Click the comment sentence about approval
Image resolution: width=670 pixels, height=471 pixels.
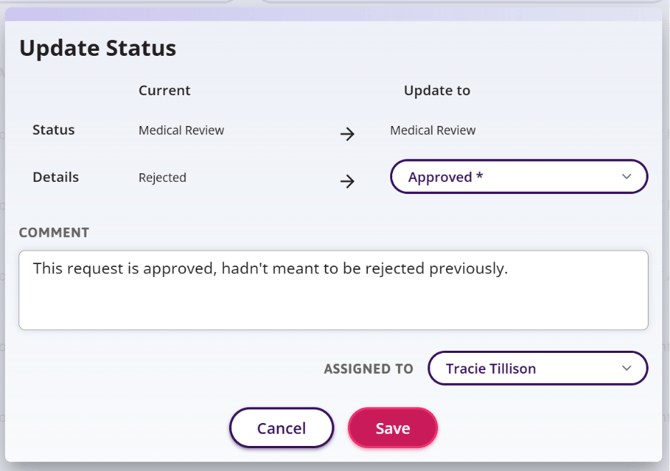tap(270, 268)
